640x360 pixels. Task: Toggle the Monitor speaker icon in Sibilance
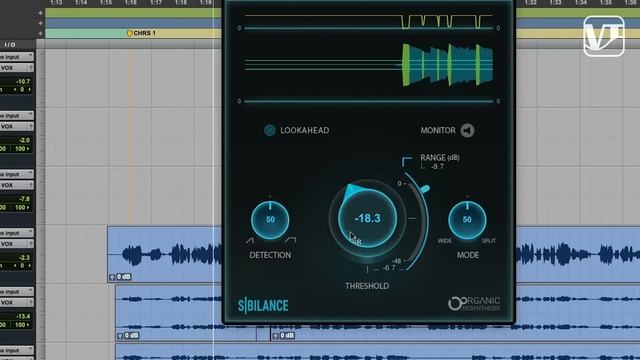click(467, 131)
